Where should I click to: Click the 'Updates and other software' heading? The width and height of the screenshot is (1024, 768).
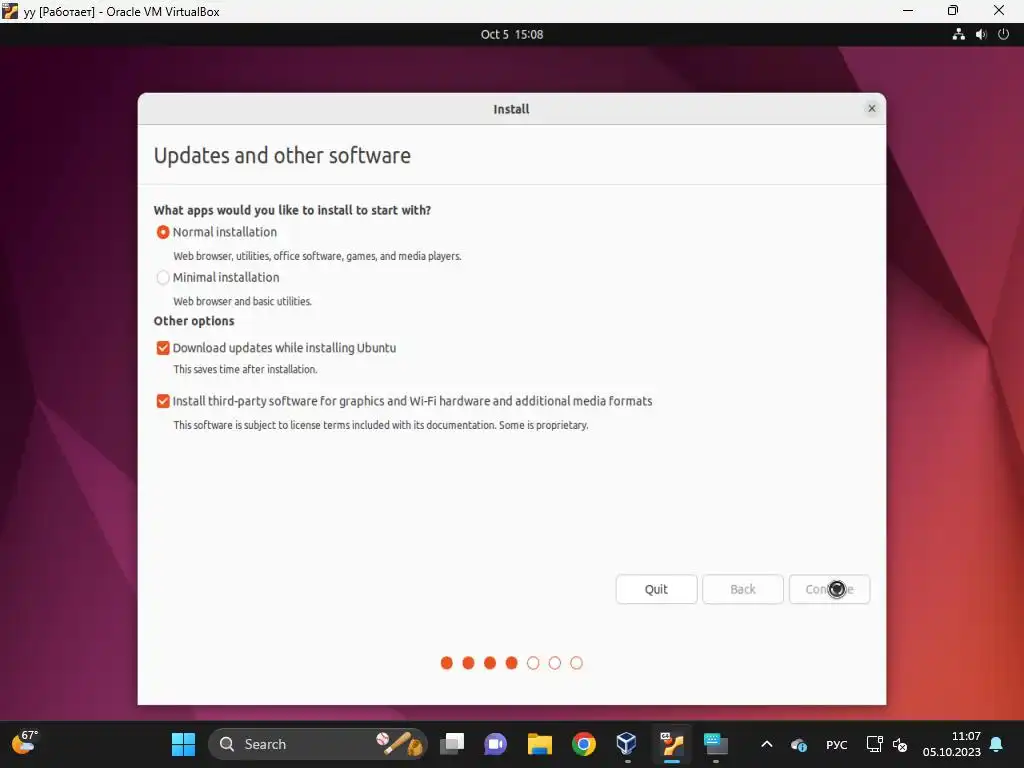pyautogui.click(x=282, y=155)
